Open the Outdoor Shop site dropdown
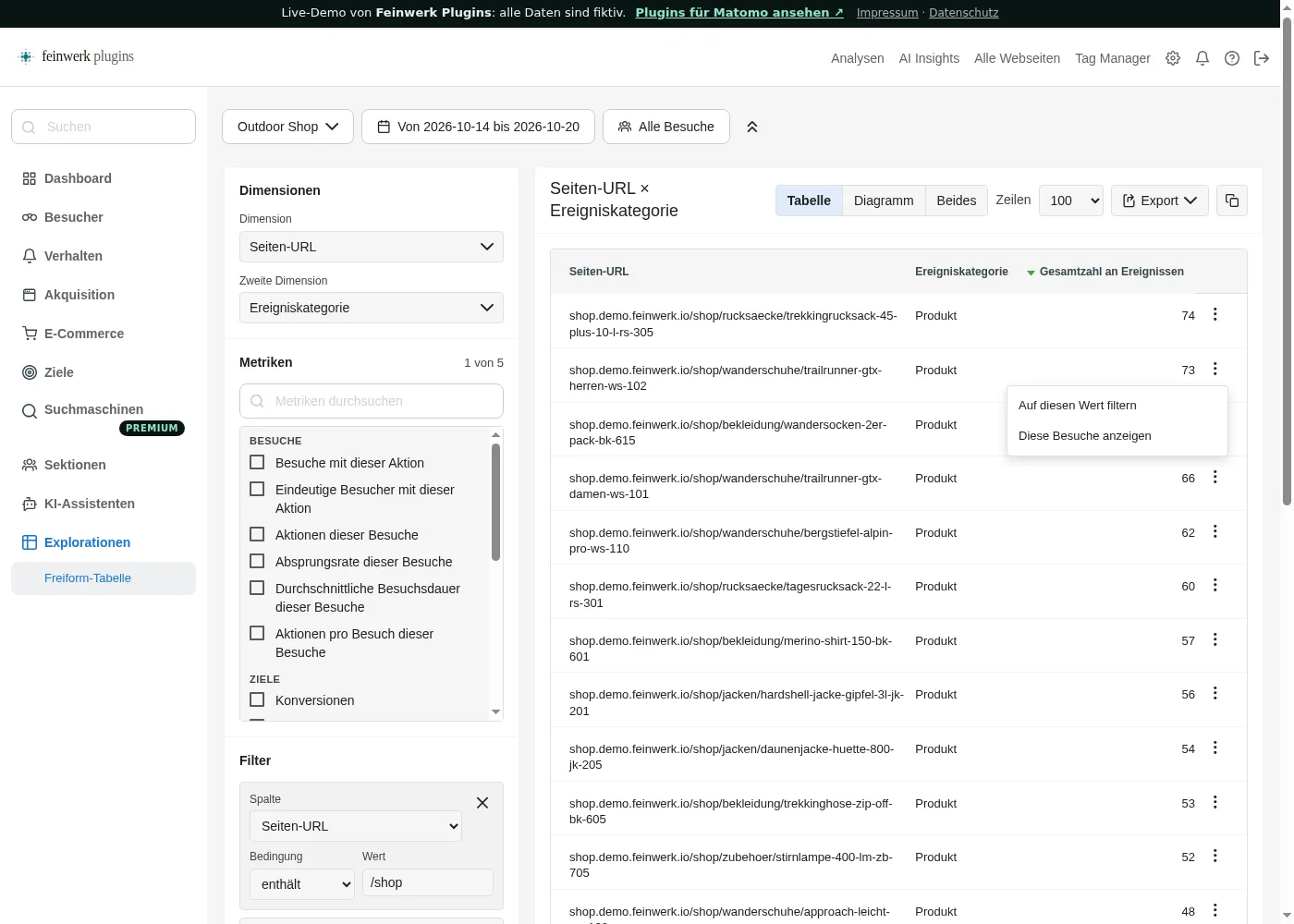This screenshot has width=1294, height=924. [287, 127]
